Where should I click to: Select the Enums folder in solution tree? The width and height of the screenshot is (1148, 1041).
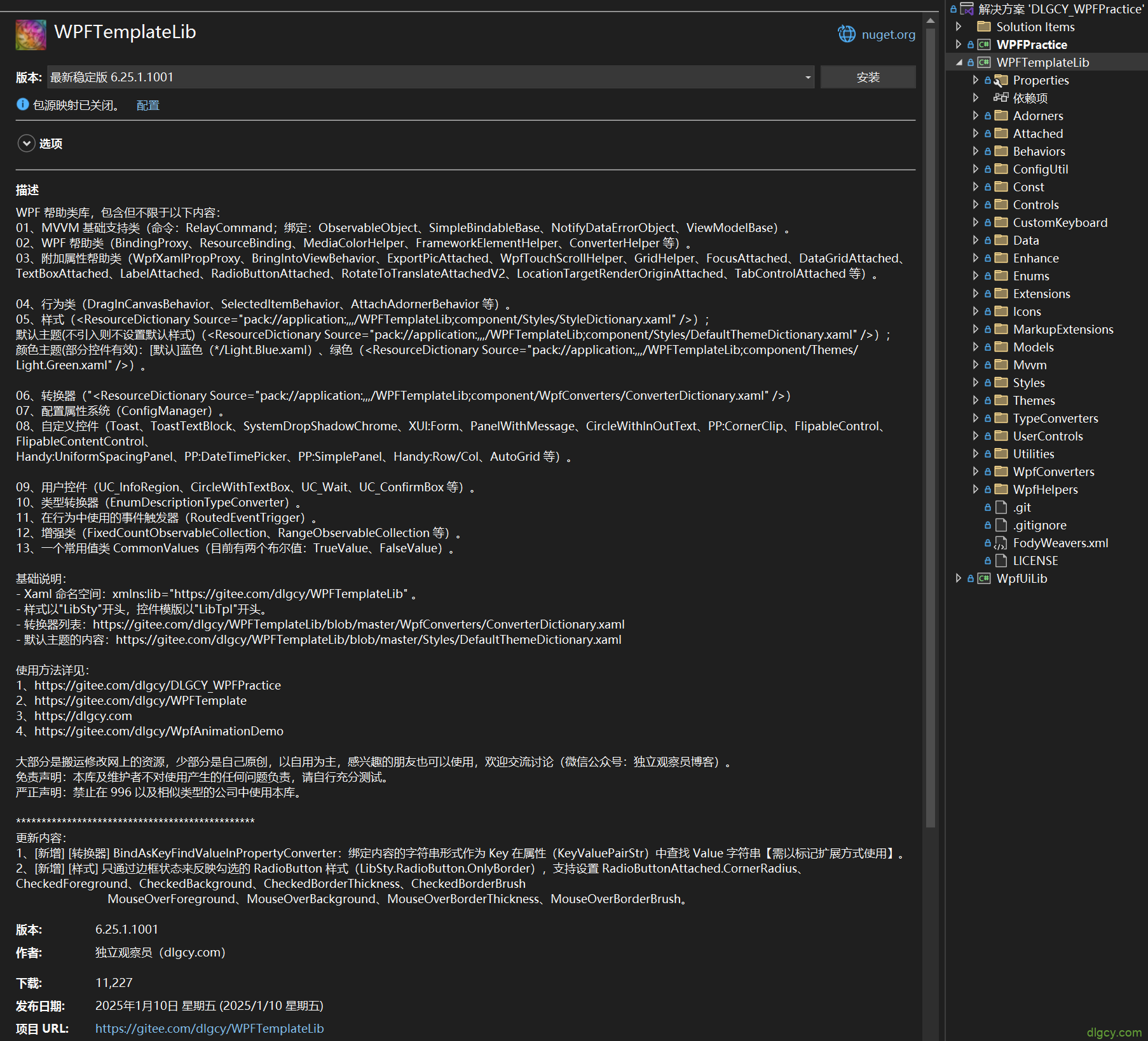[1031, 276]
